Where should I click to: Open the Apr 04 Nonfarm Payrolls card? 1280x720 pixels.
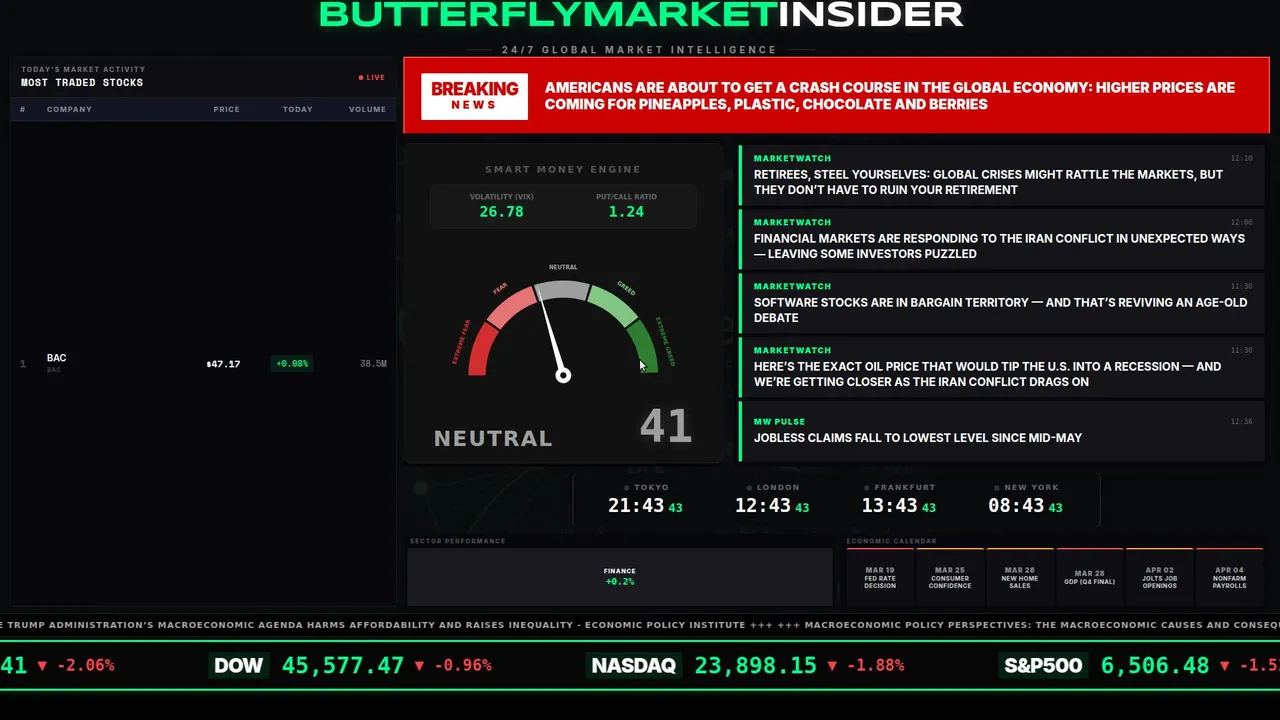pos(1230,577)
